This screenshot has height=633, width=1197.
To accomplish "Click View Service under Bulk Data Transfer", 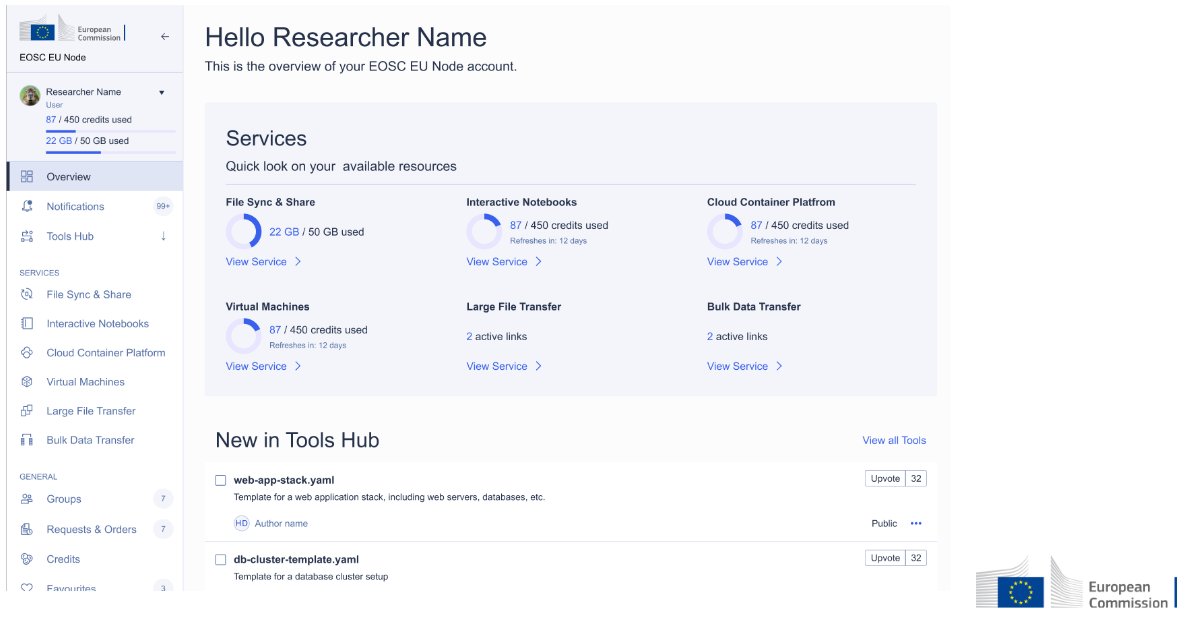I will [737, 366].
